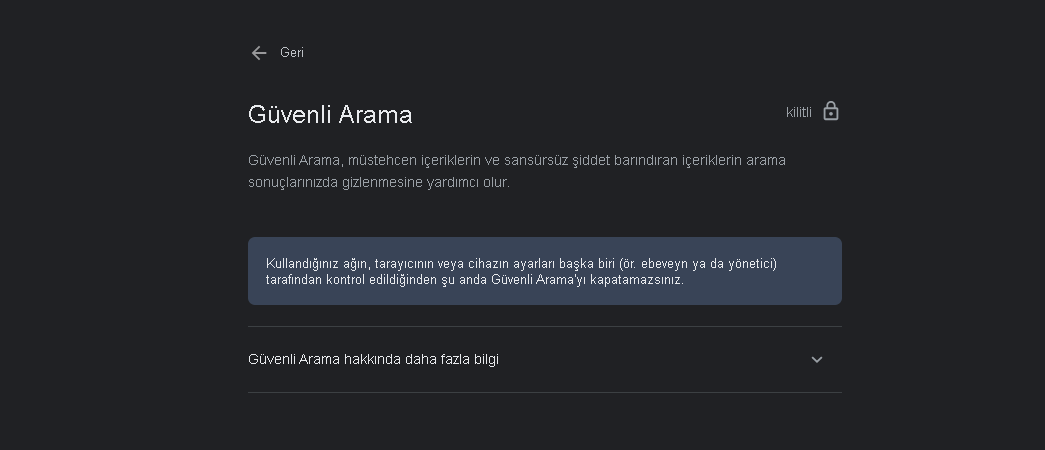
Task: Click the 'kilitli' status text
Action: point(798,112)
